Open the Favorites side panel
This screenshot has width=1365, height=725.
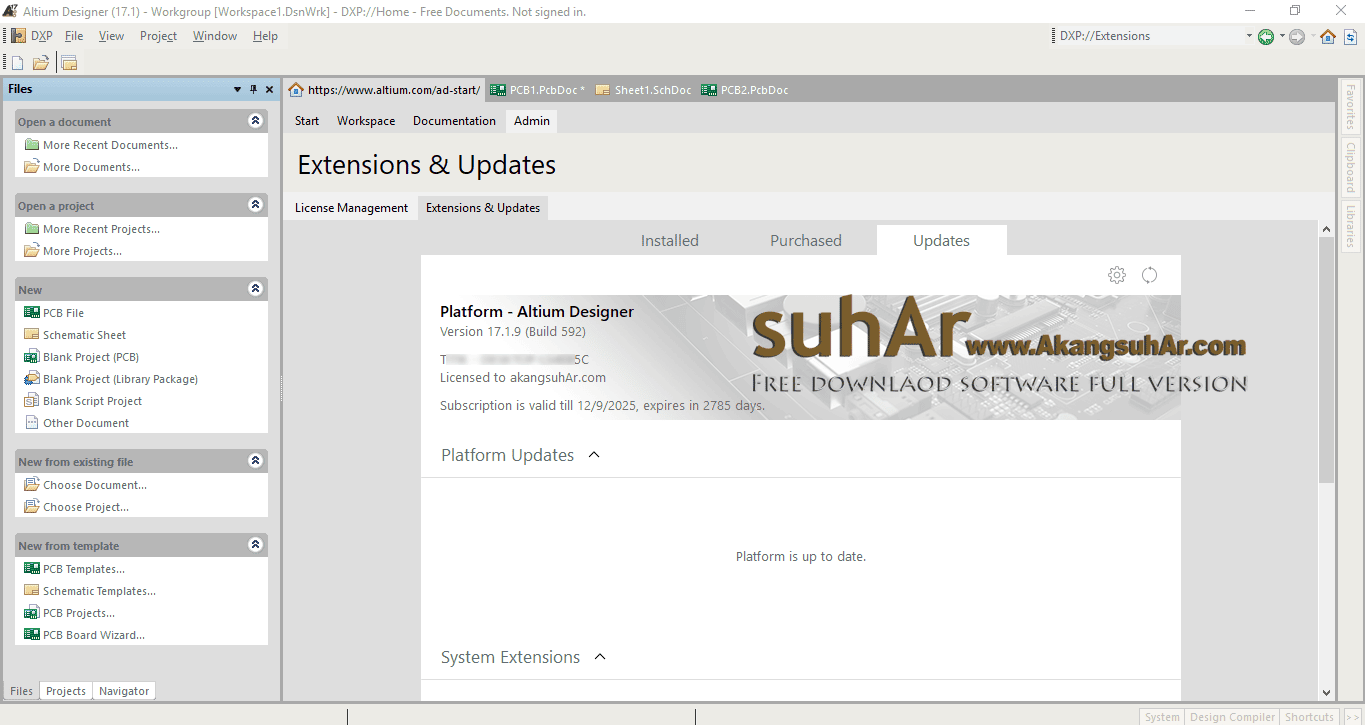click(x=1350, y=107)
